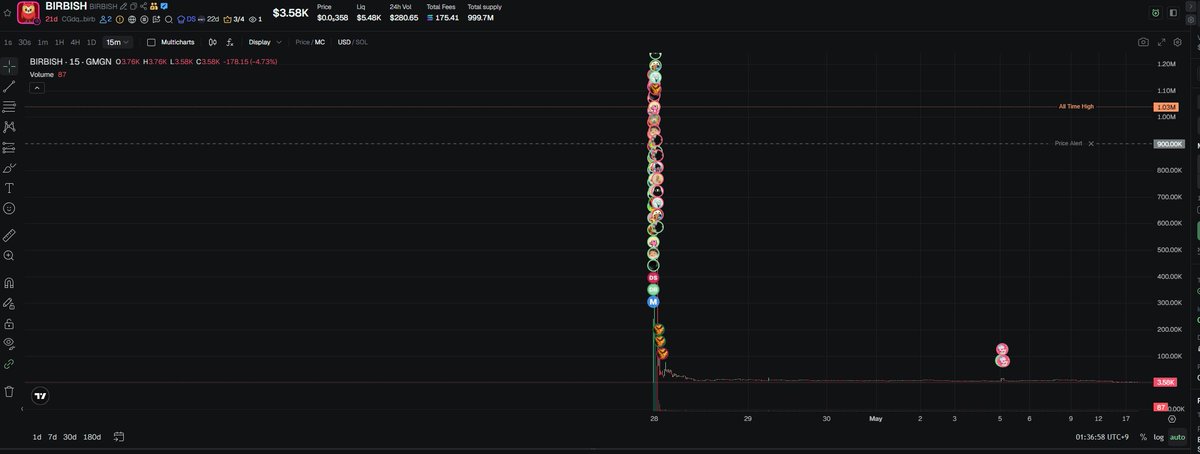Select the 900.00K price alert label

tap(1169, 144)
